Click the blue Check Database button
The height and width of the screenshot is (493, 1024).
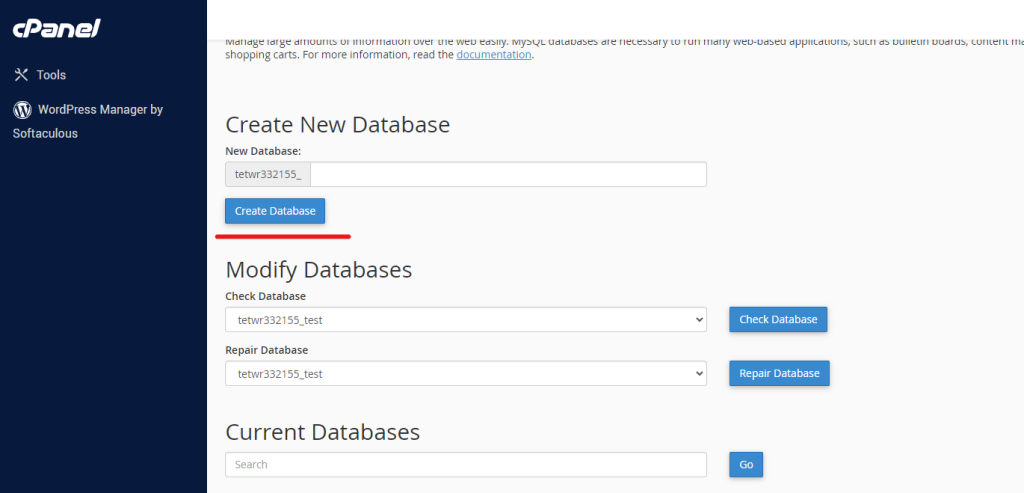click(777, 320)
